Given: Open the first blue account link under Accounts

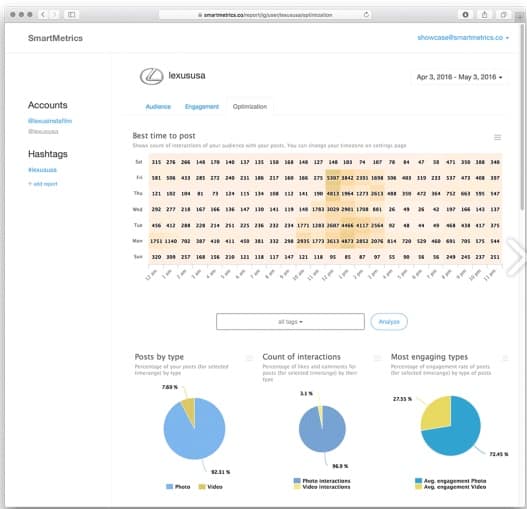Looking at the screenshot, I should (x=50, y=121).
